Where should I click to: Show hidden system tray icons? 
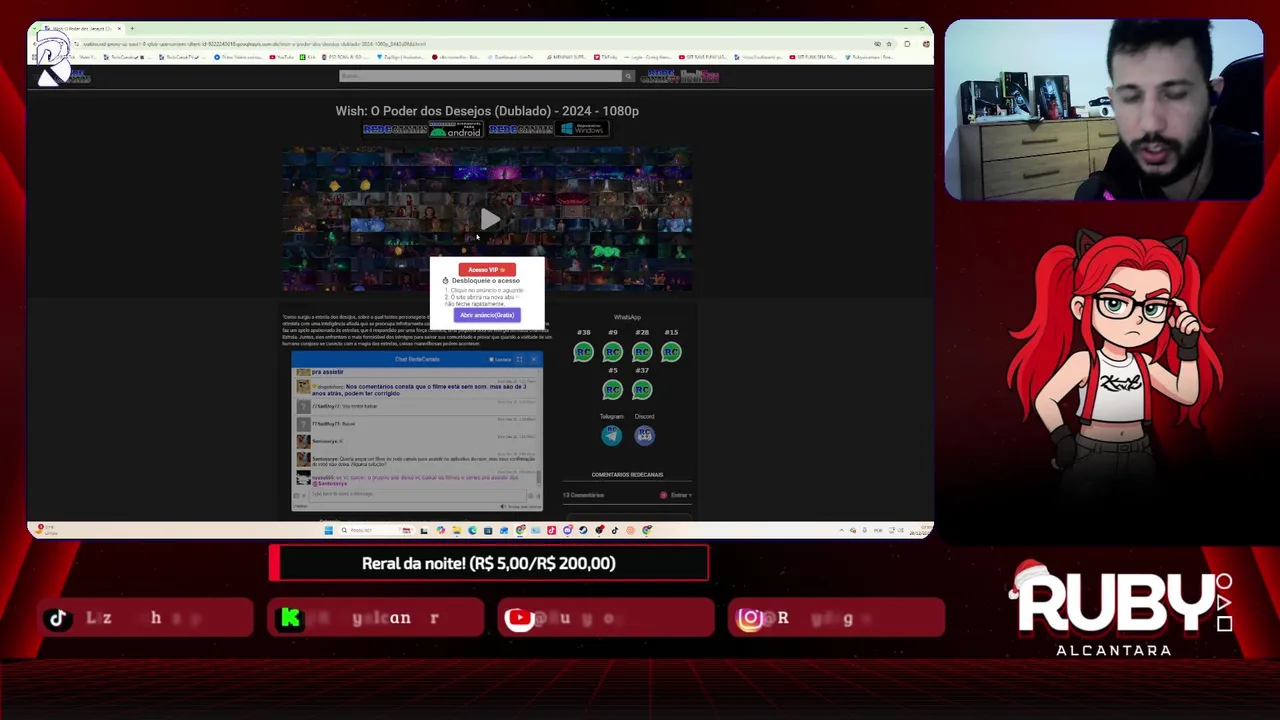pyautogui.click(x=840, y=531)
